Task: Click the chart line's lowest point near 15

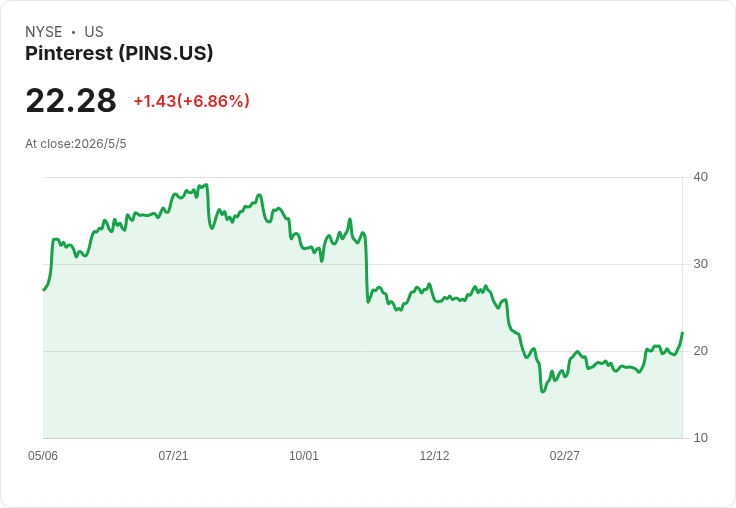Action: click(x=543, y=391)
